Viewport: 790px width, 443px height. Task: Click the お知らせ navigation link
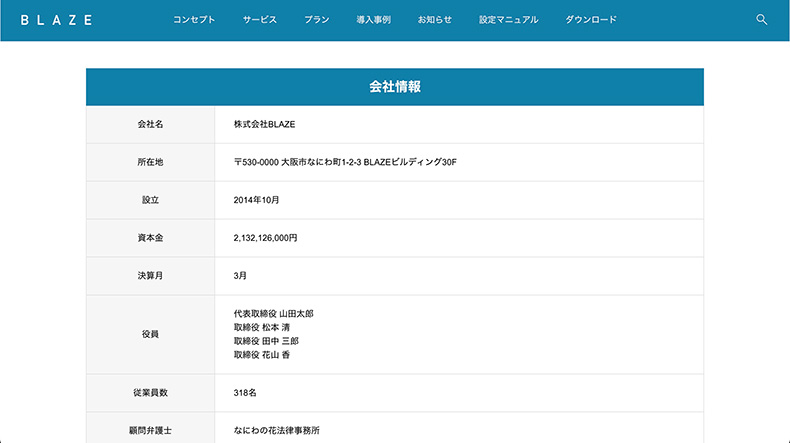(x=435, y=20)
